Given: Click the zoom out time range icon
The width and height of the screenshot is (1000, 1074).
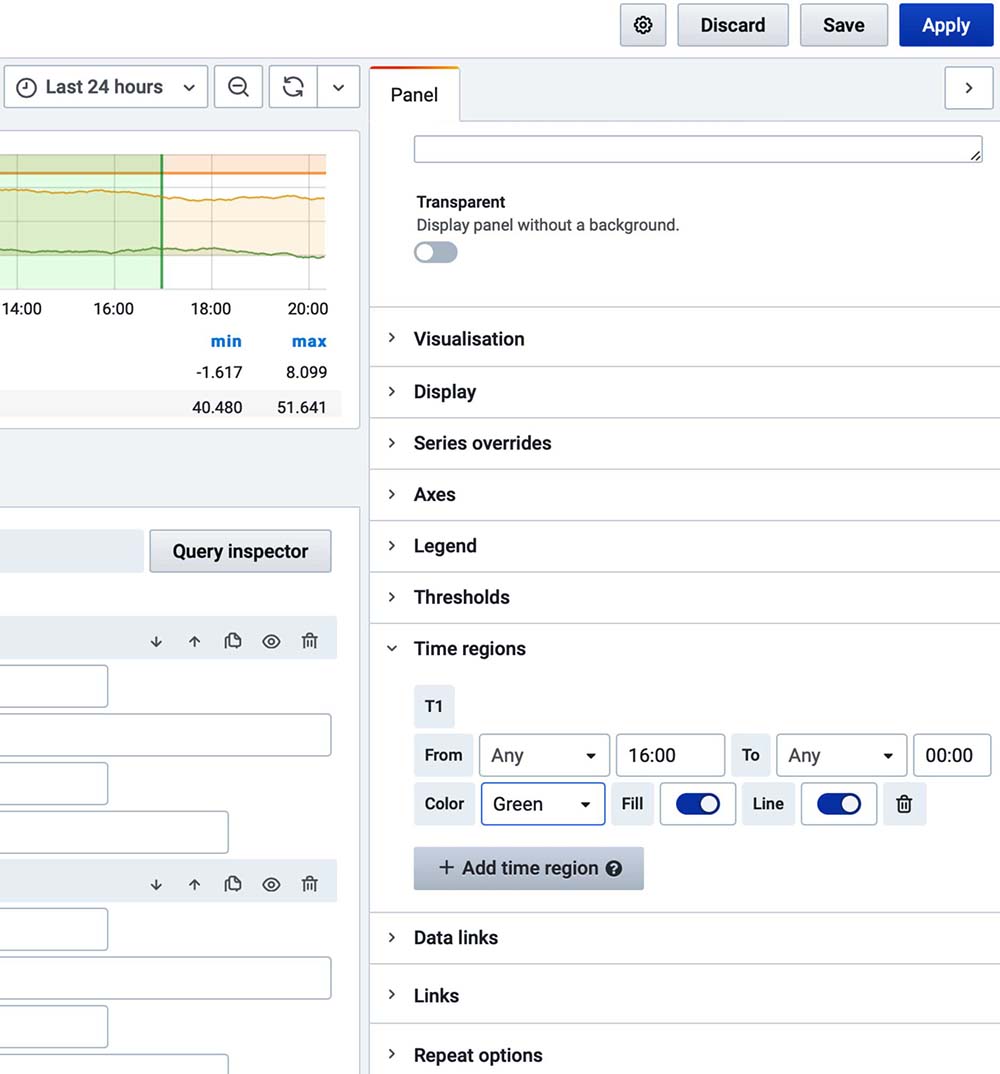Looking at the screenshot, I should (238, 87).
